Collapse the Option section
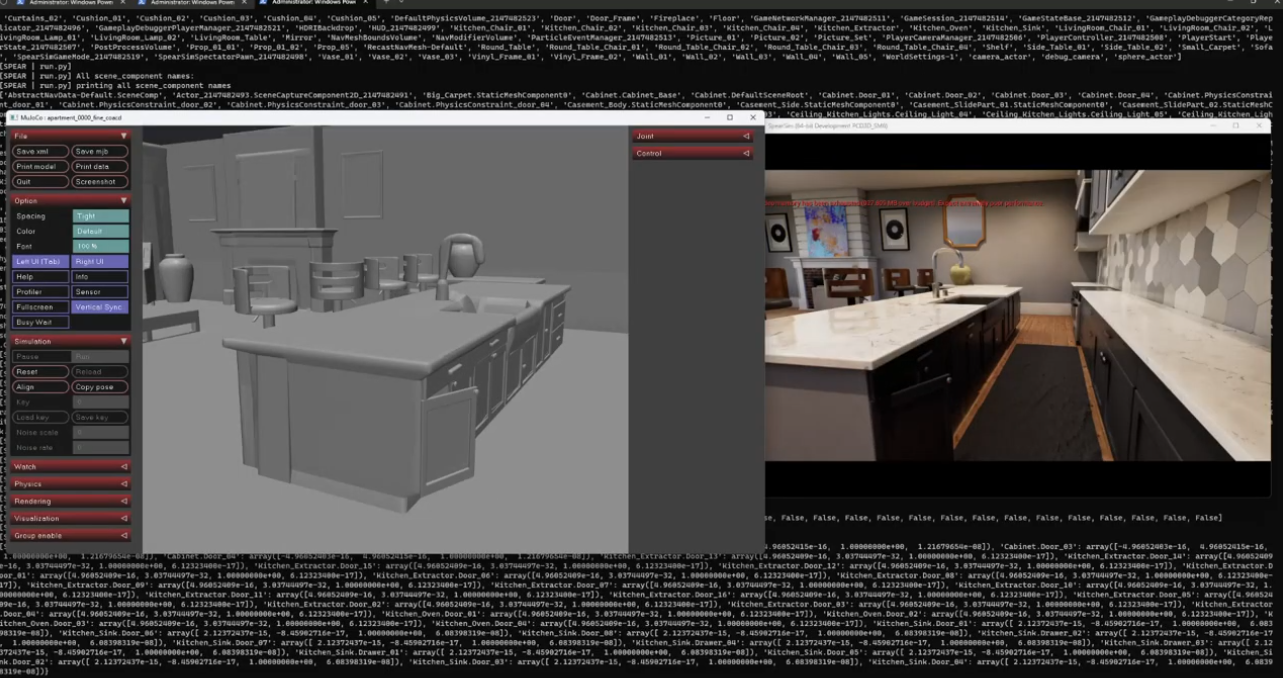 click(x=70, y=200)
